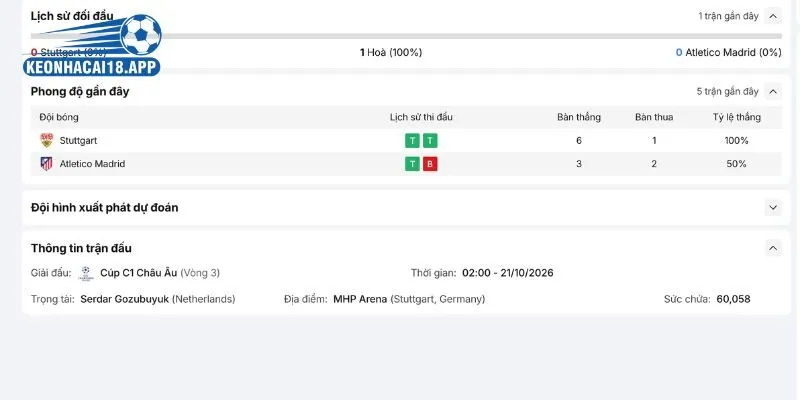Viewport: 800px width, 400px height.
Task: Expand the Đội hình xuất phát dự đoán section
Action: tap(773, 208)
